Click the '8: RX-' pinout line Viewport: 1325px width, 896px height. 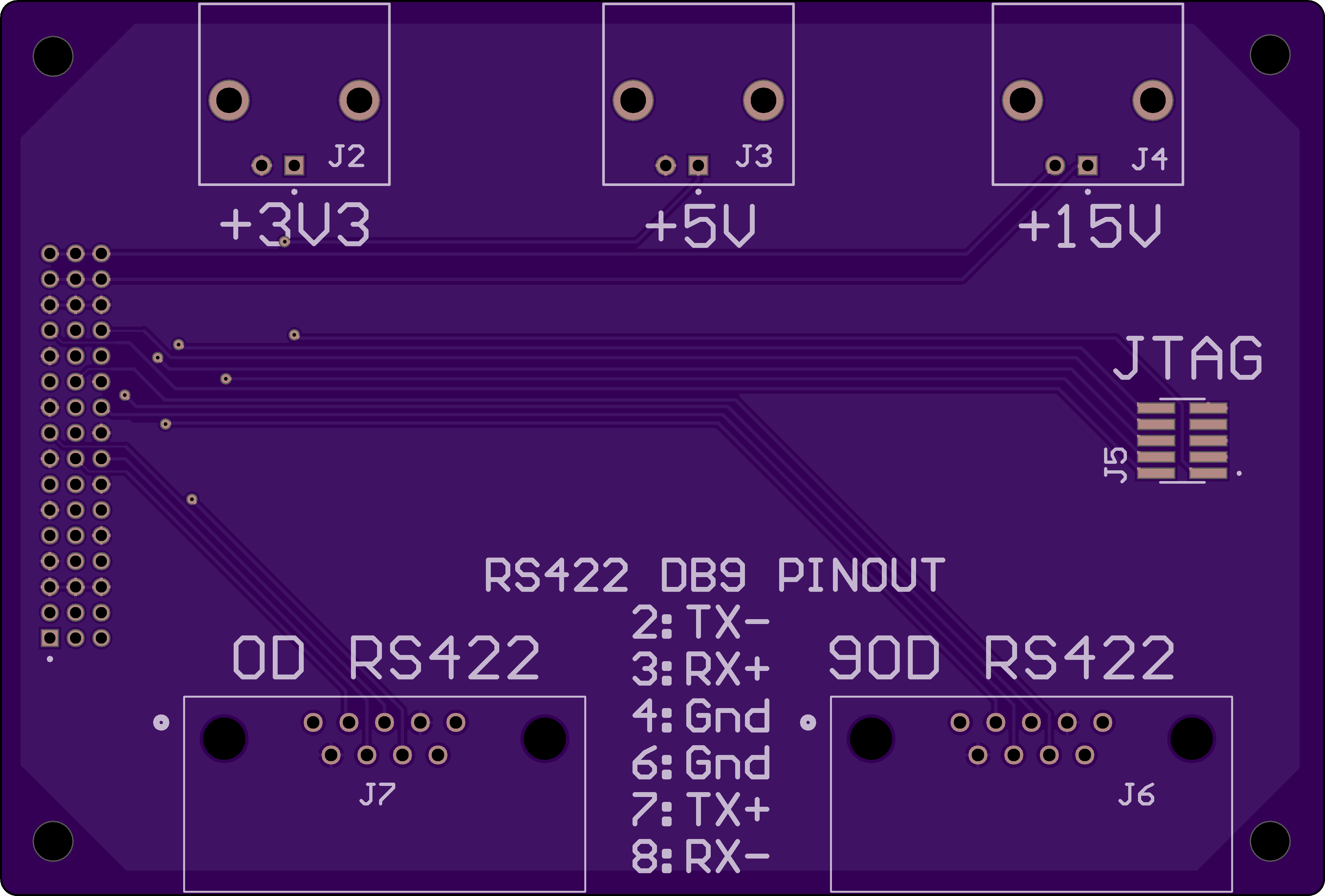[701, 856]
